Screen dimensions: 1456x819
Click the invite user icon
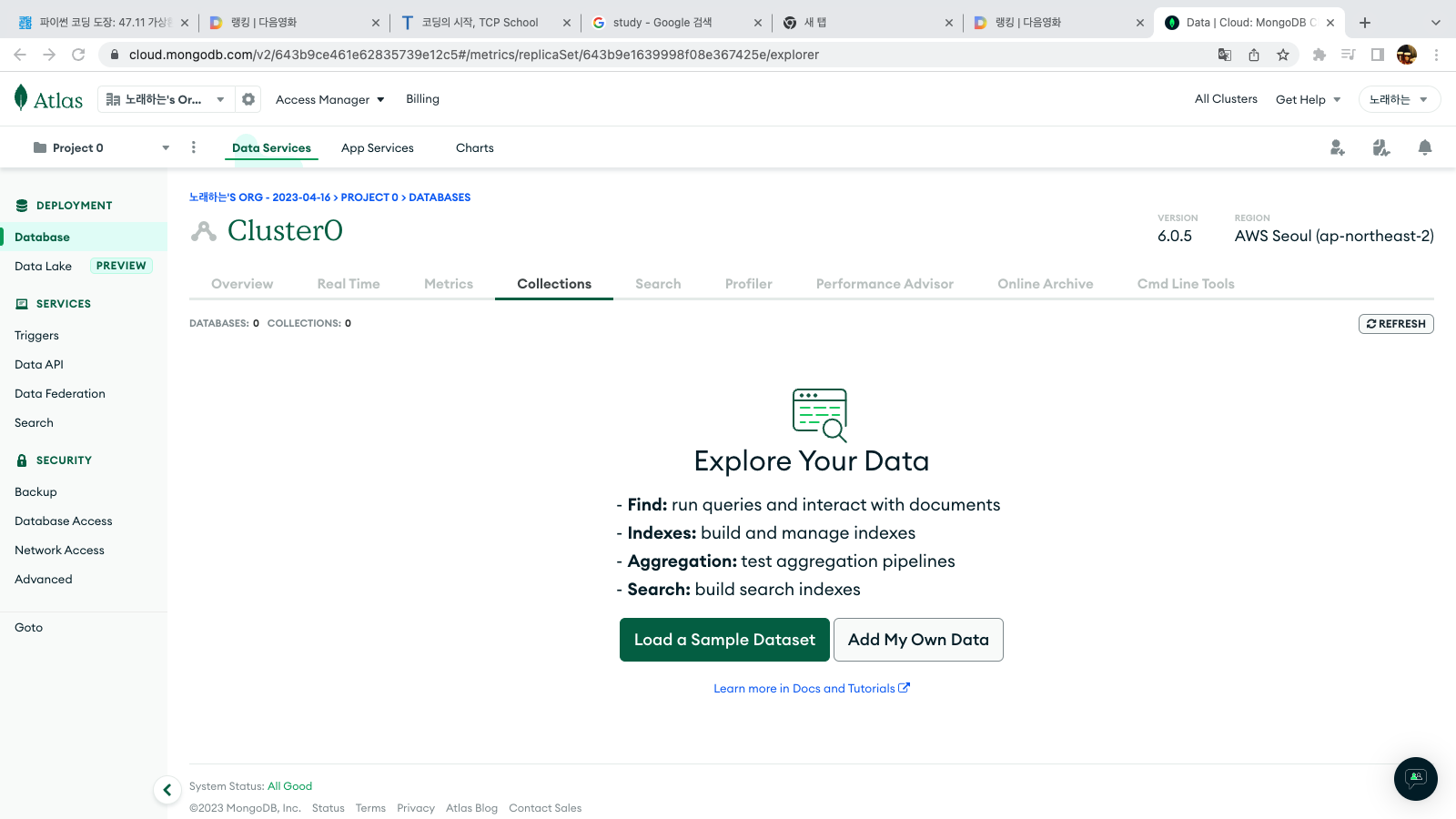click(x=1337, y=147)
